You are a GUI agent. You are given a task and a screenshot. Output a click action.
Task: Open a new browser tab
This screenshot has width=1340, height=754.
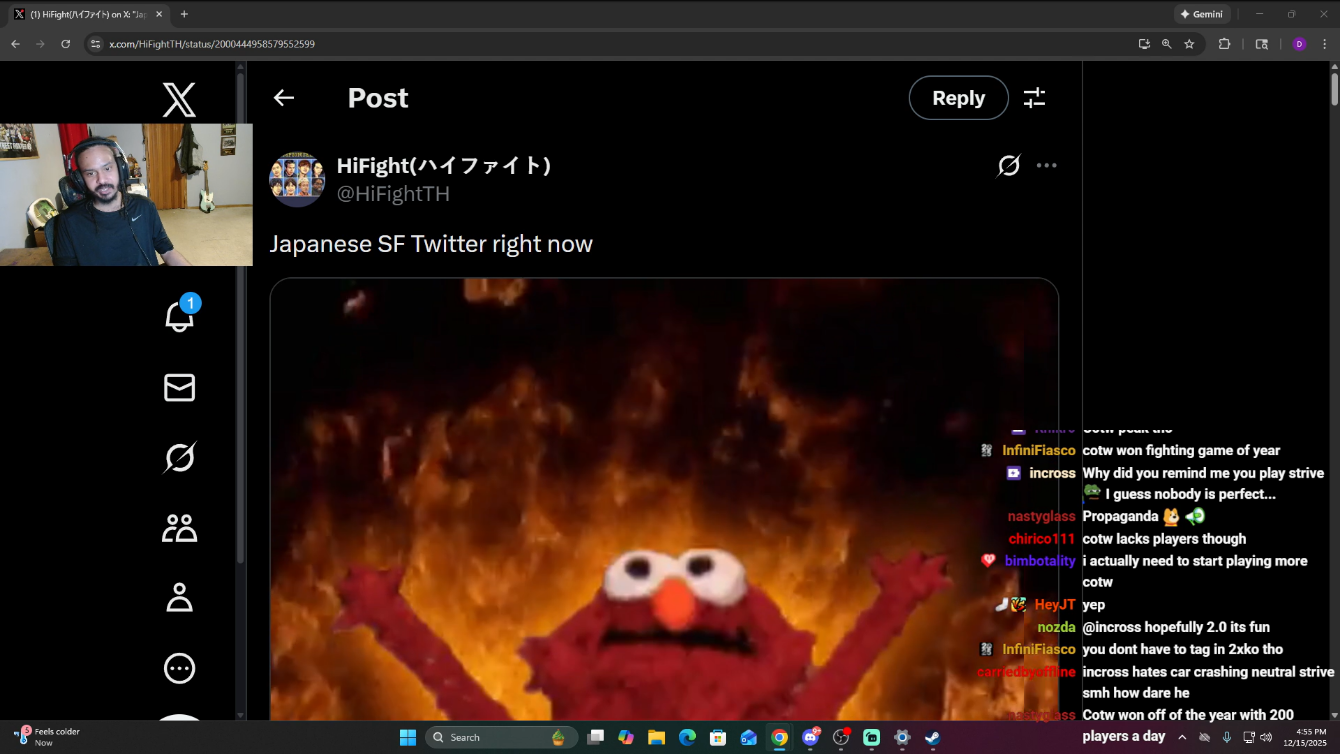tap(184, 14)
